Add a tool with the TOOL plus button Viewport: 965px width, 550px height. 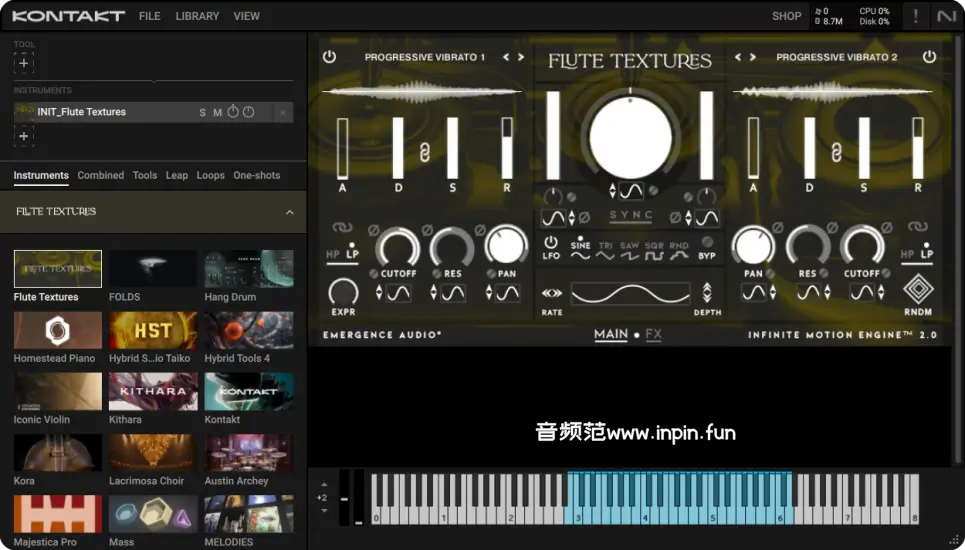pyautogui.click(x=23, y=63)
